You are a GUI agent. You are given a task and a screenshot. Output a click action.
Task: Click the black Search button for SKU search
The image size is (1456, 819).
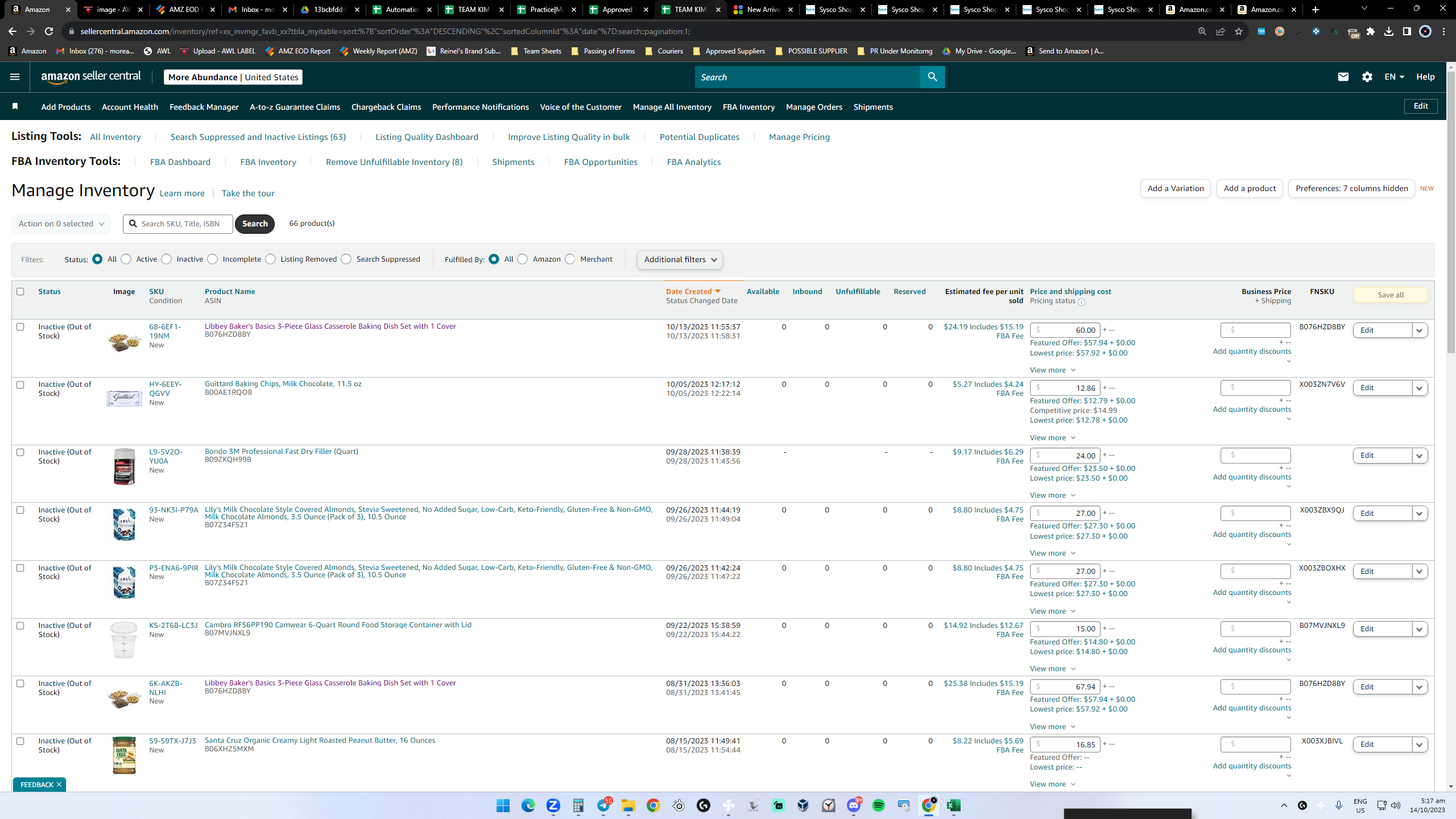click(255, 224)
